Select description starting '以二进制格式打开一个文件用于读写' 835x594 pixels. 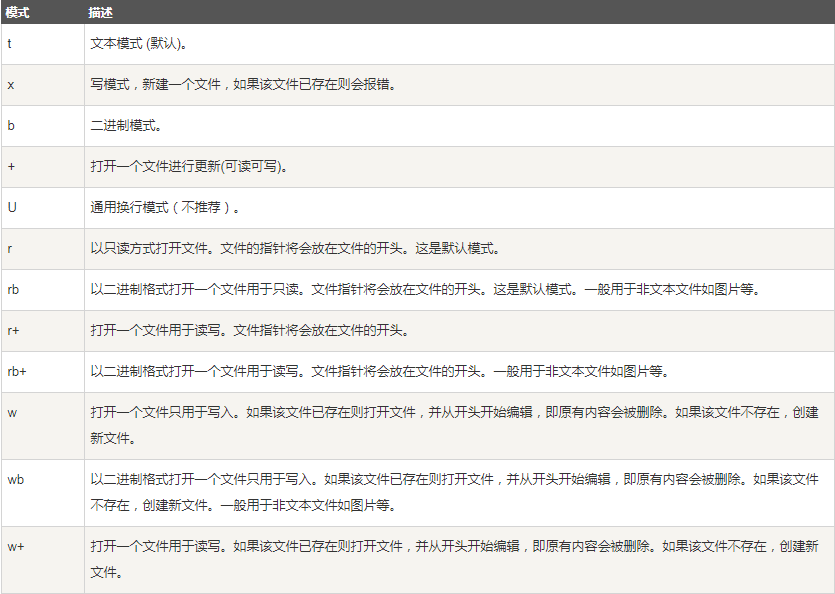380,371
